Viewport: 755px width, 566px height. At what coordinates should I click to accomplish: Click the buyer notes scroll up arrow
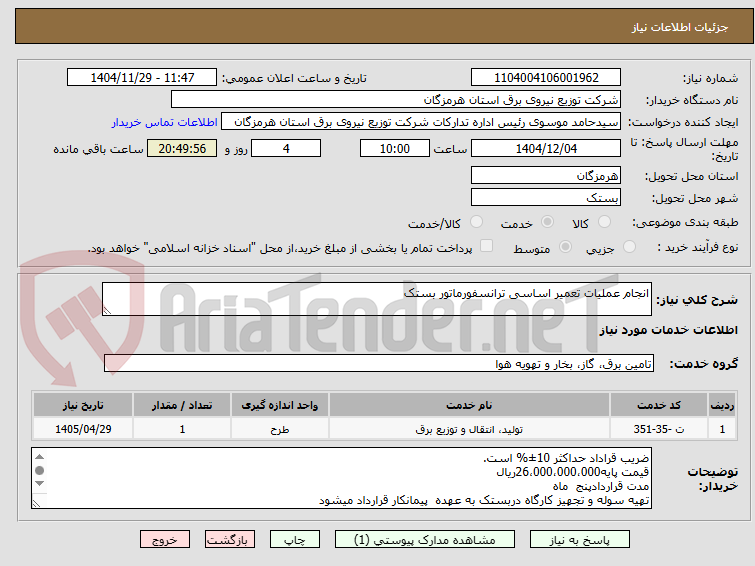[39, 457]
